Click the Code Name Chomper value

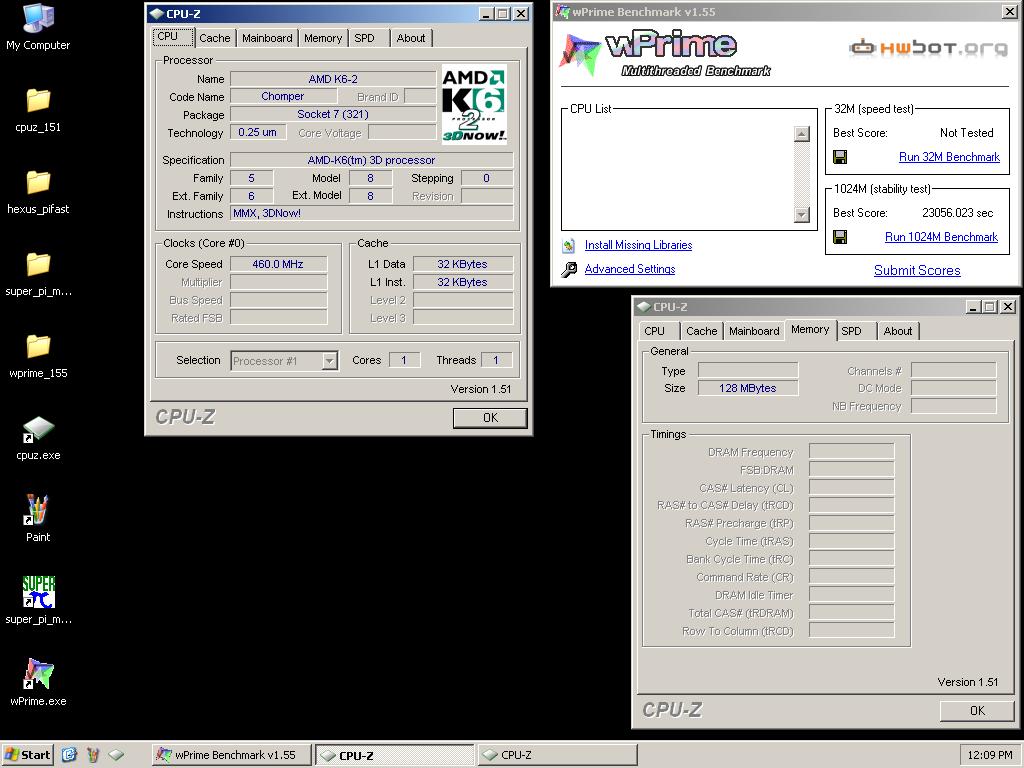pos(283,96)
